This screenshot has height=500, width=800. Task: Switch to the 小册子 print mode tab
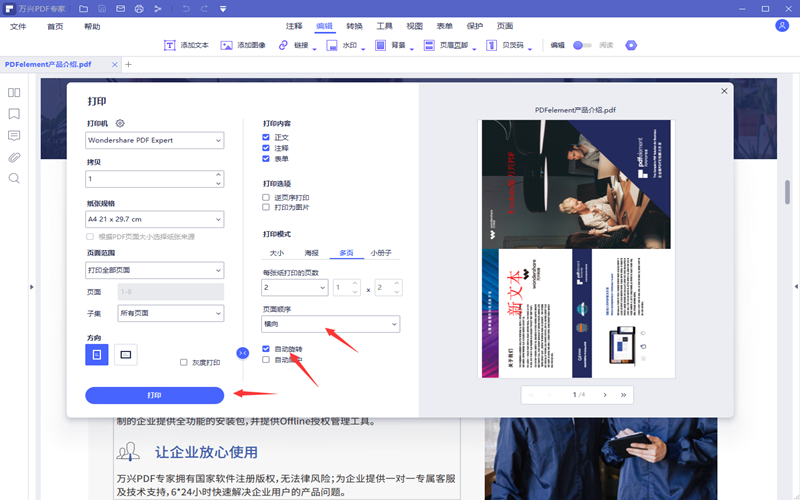pyautogui.click(x=381, y=253)
